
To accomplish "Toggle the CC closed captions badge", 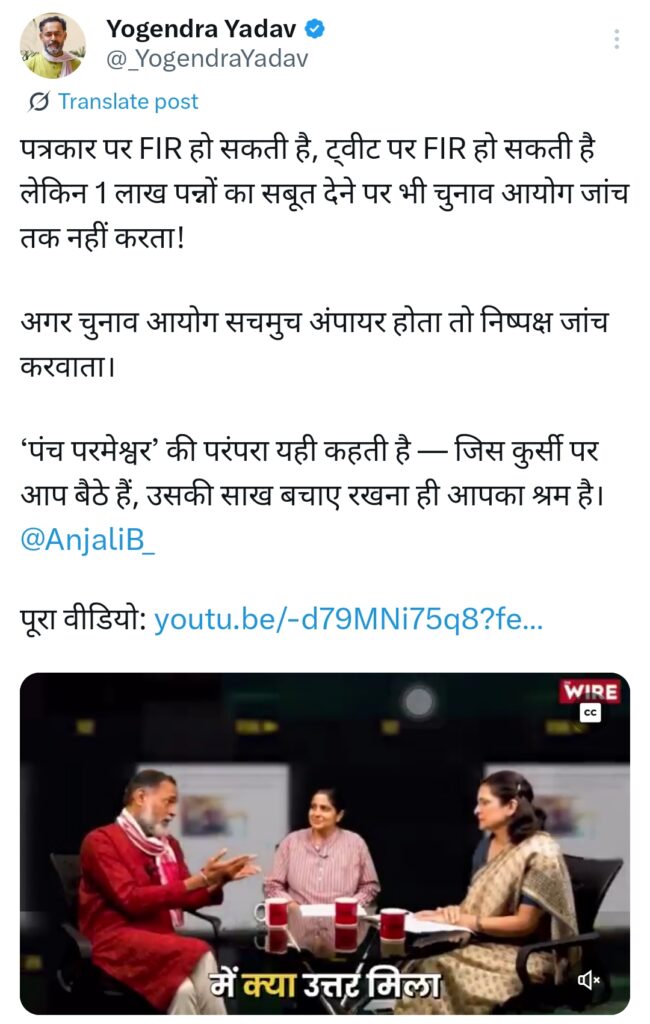I will 591,712.
